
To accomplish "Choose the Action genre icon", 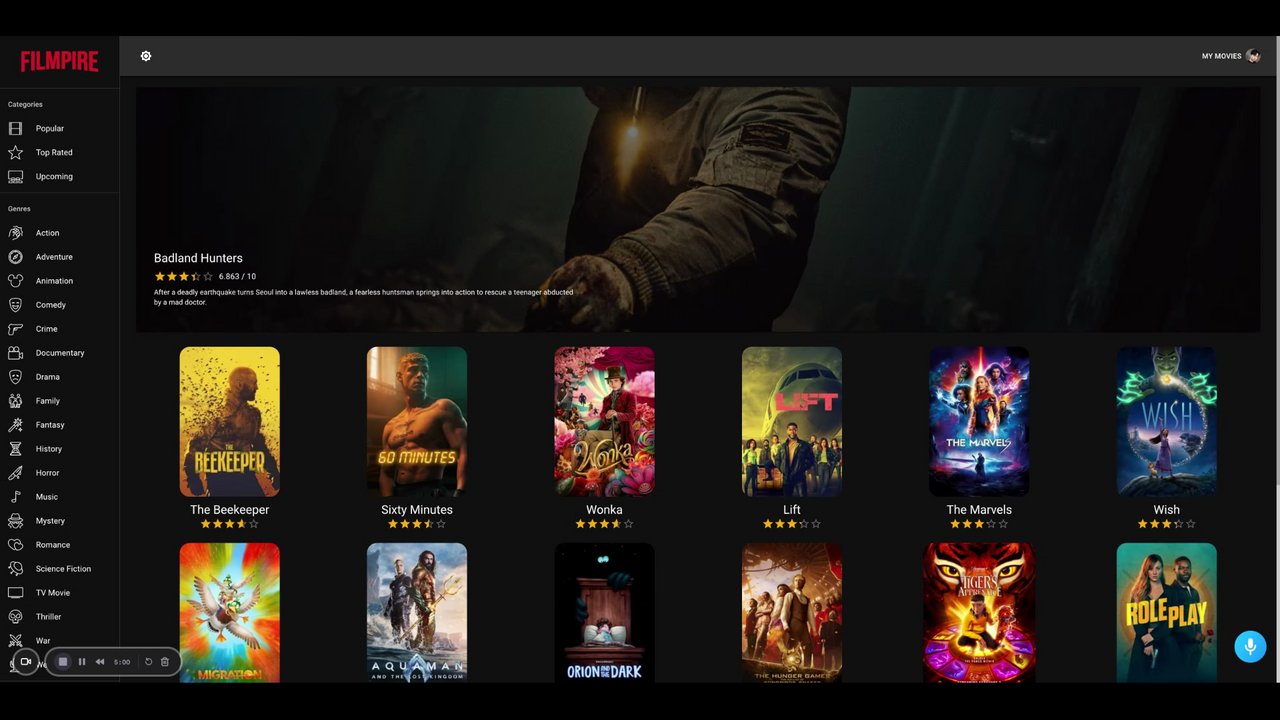I will 15,233.
